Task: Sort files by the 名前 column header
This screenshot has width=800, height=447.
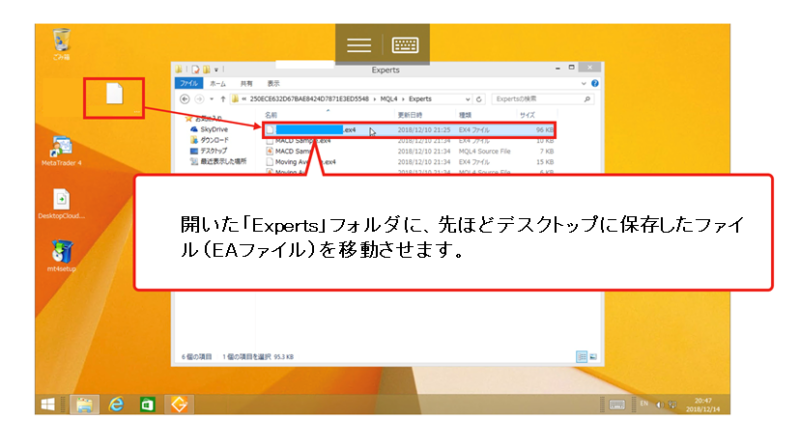Action: tap(271, 115)
